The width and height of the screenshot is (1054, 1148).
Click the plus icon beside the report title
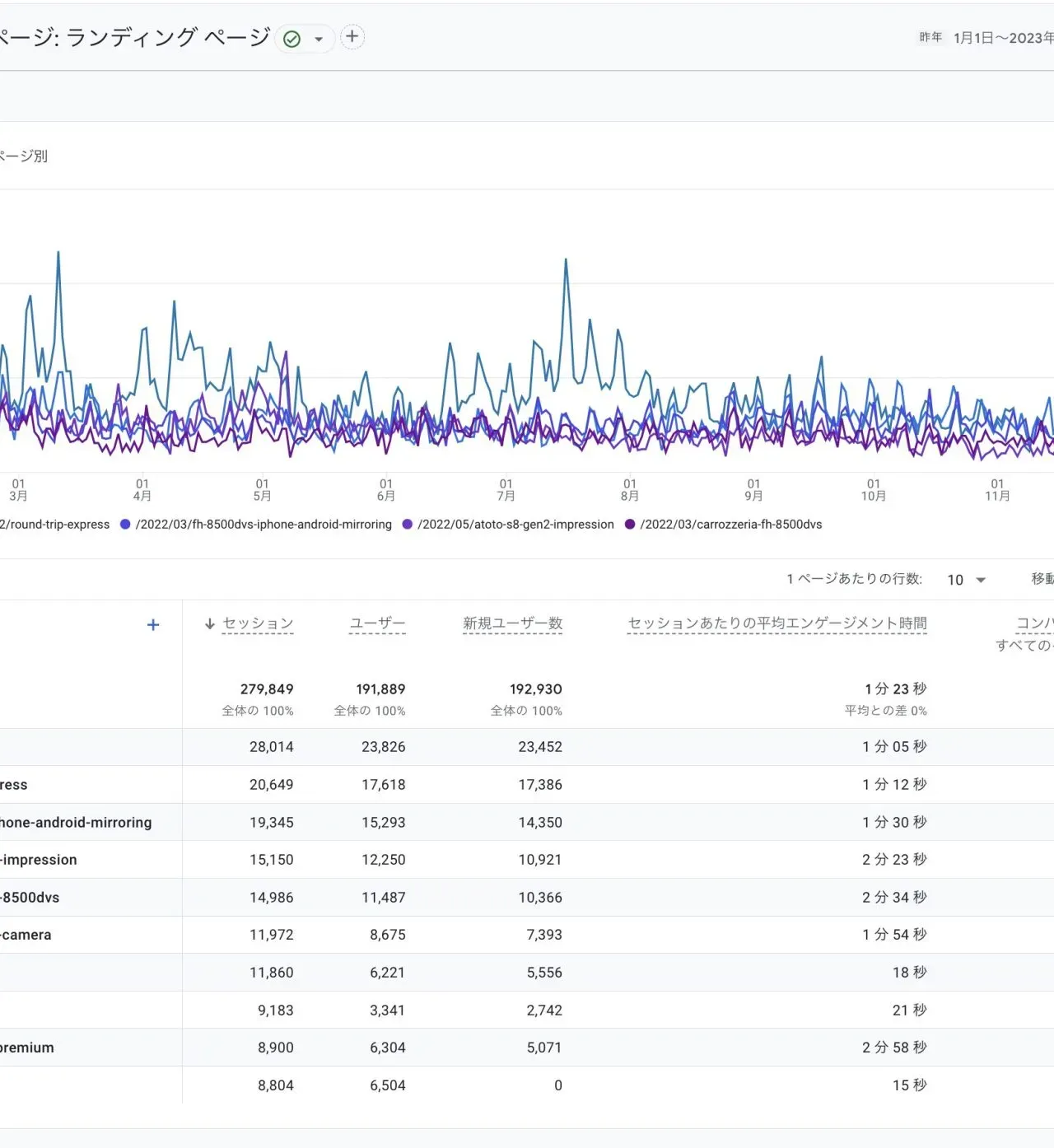(352, 36)
